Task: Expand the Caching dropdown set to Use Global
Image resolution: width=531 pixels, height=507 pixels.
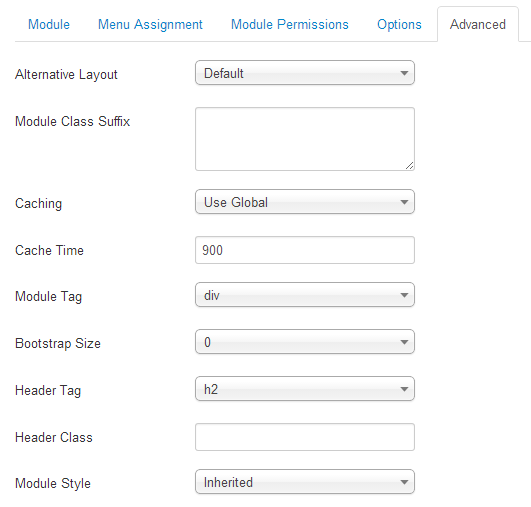Action: [x=305, y=202]
